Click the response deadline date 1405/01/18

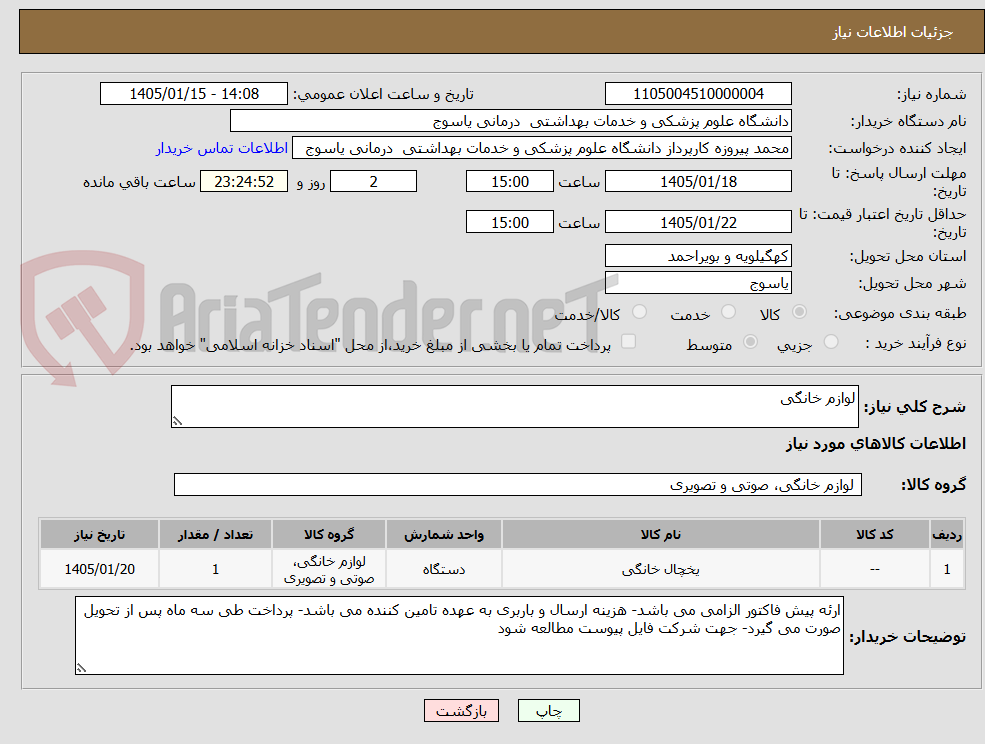click(x=698, y=182)
